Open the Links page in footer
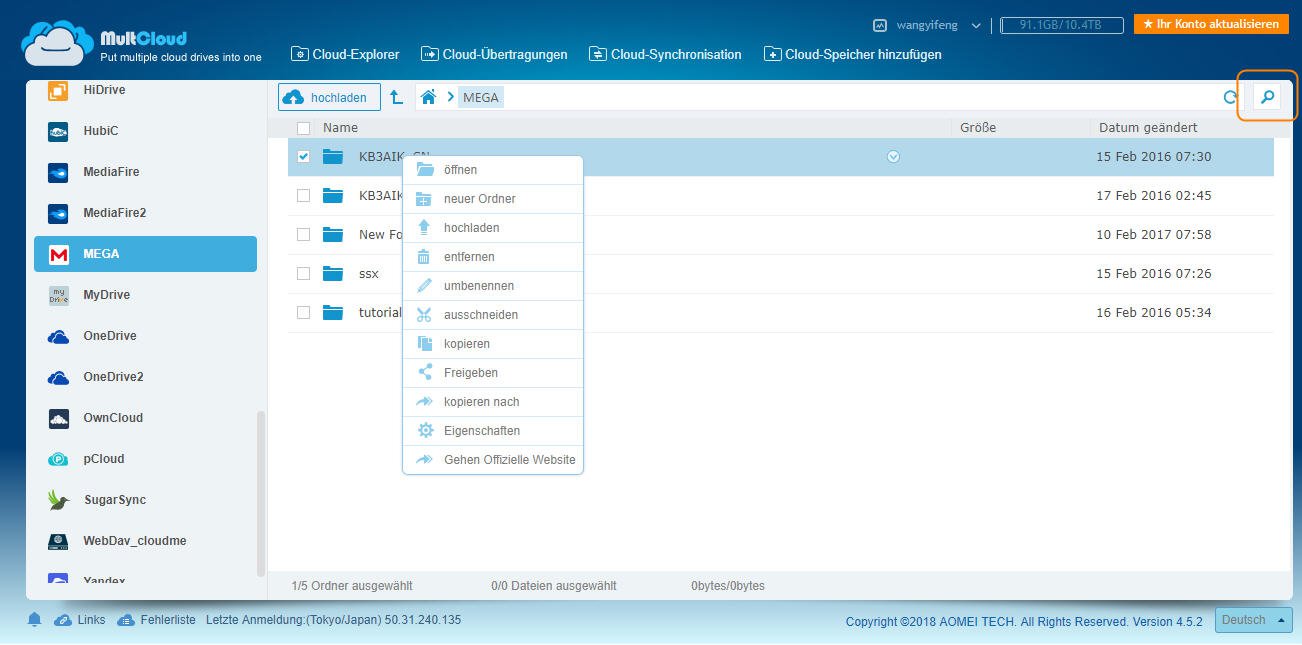Image resolution: width=1302 pixels, height=645 pixels. 80,620
